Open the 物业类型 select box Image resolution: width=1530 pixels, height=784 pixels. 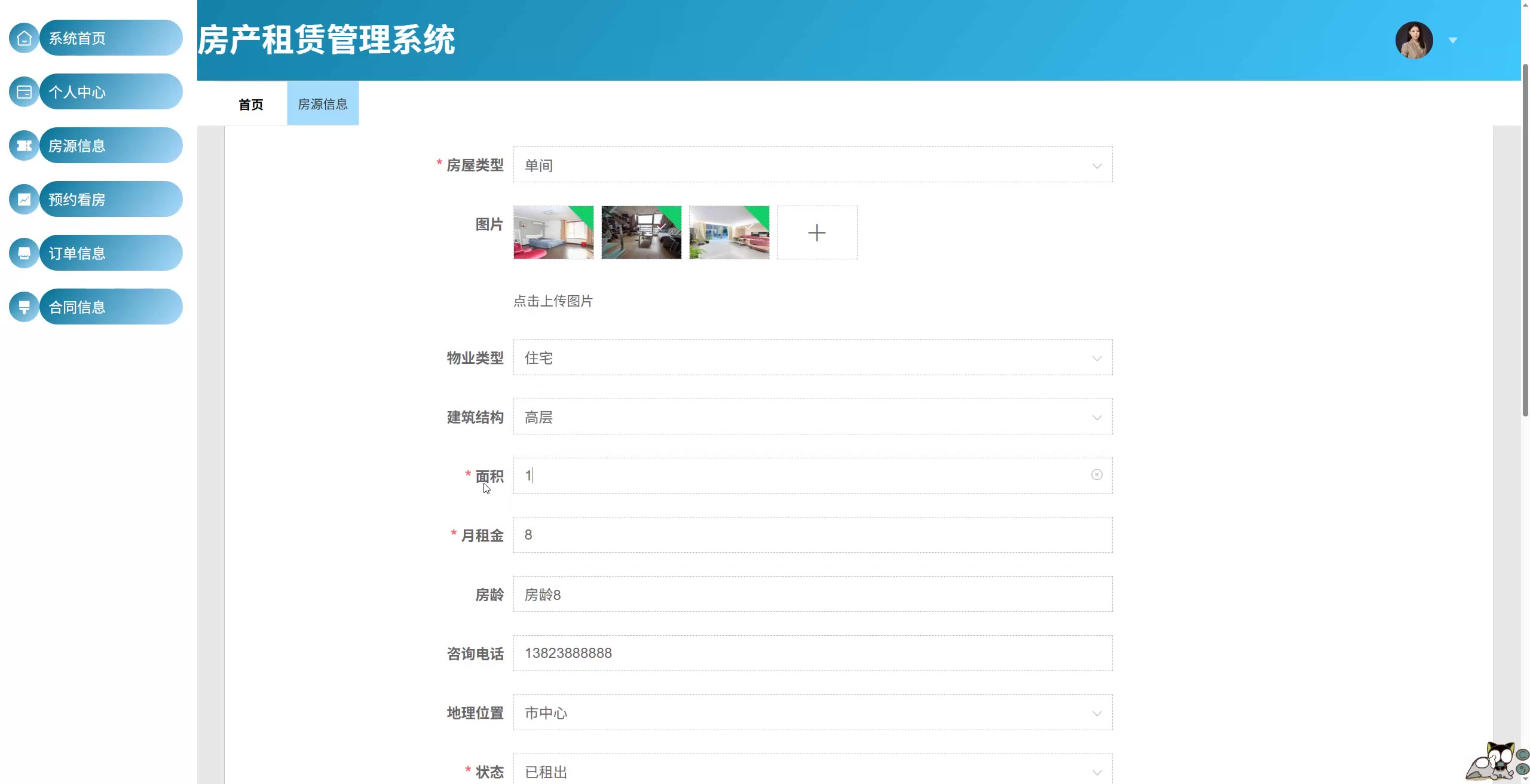click(812, 357)
